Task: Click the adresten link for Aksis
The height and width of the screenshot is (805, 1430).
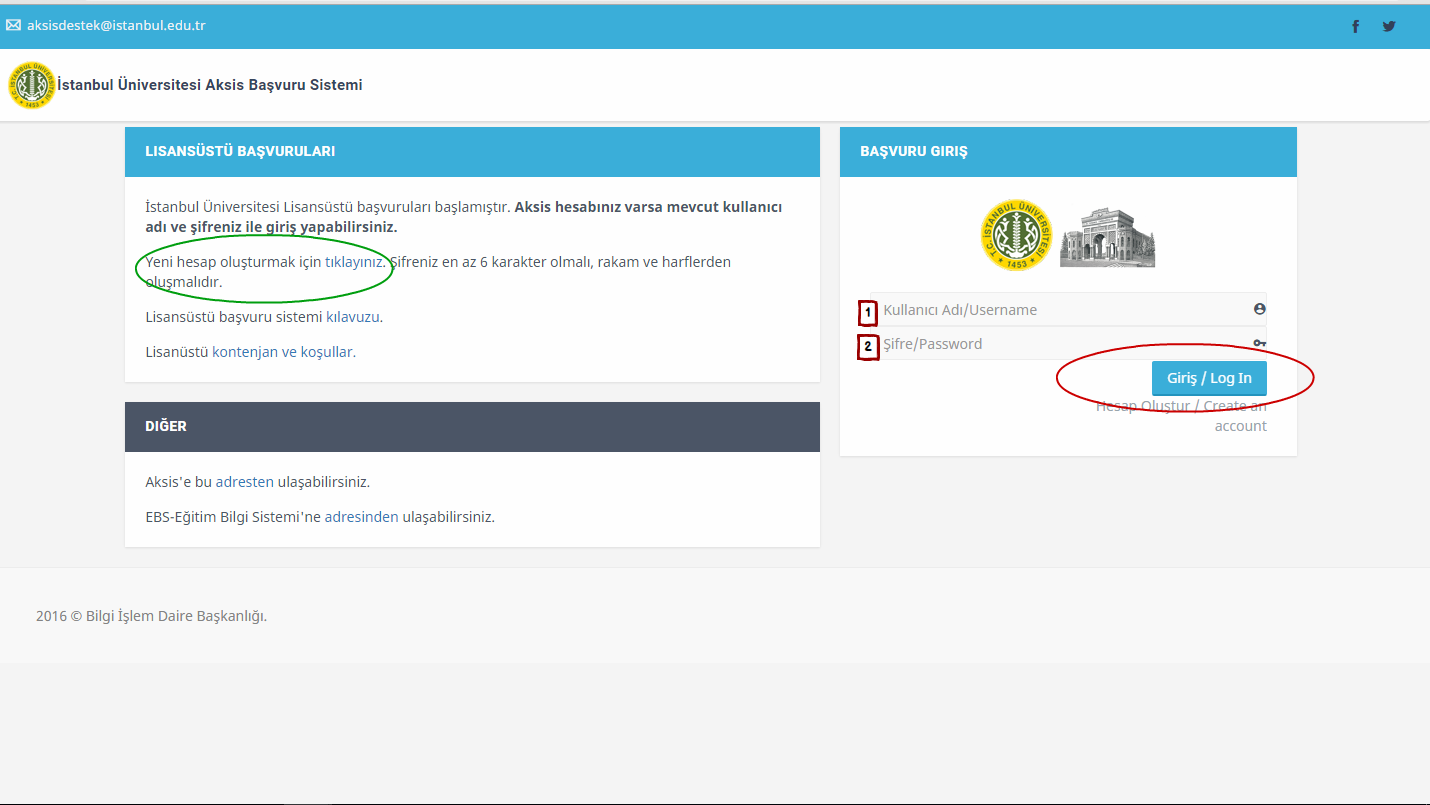Action: coord(245,482)
